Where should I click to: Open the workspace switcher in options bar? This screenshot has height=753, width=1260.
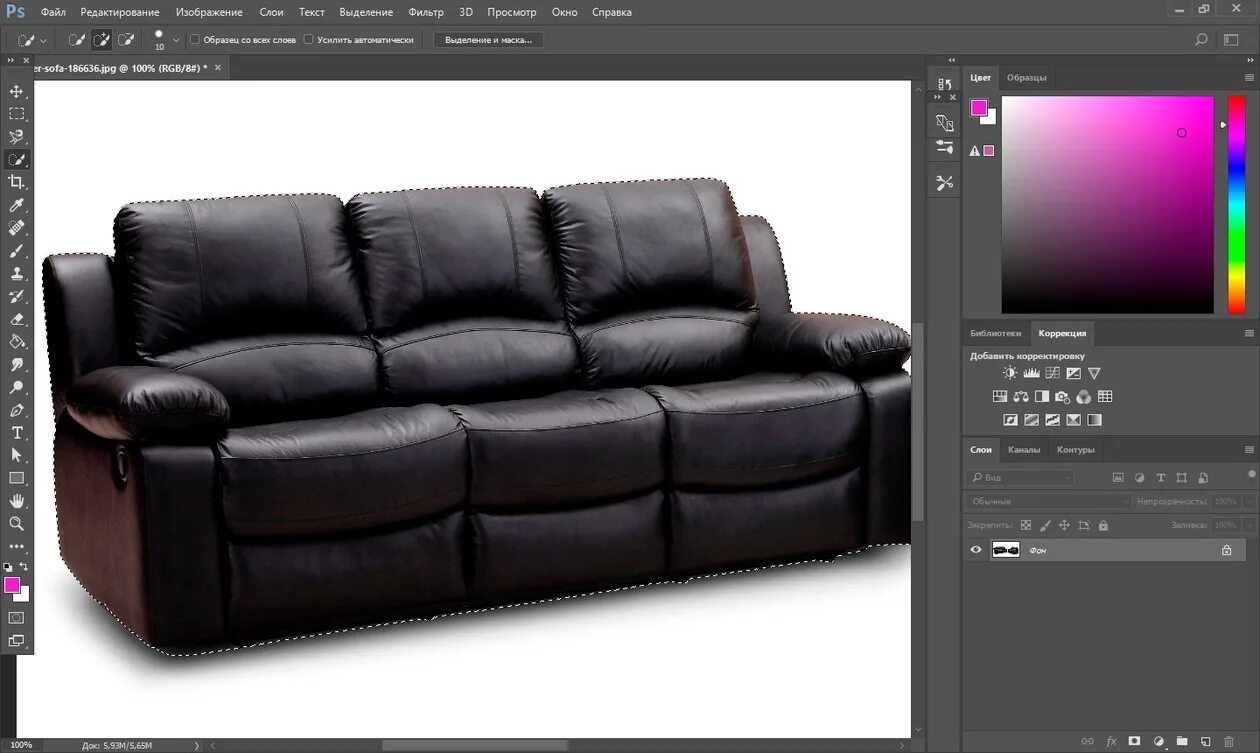(x=1231, y=40)
